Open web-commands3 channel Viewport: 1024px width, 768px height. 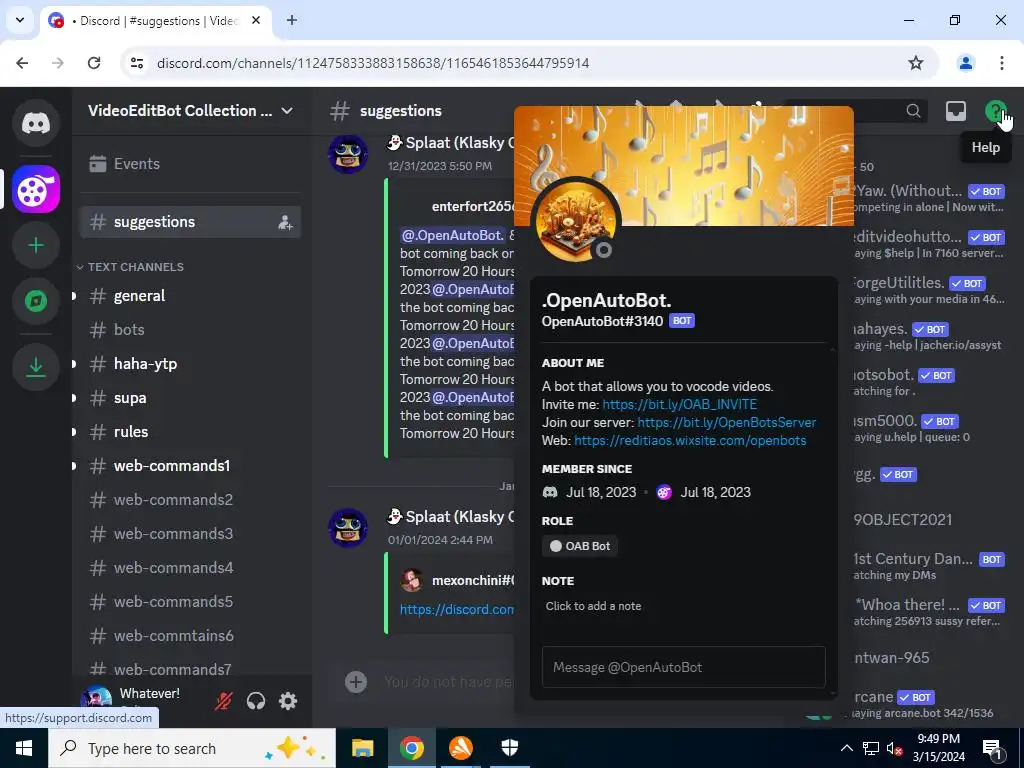pos(190,534)
